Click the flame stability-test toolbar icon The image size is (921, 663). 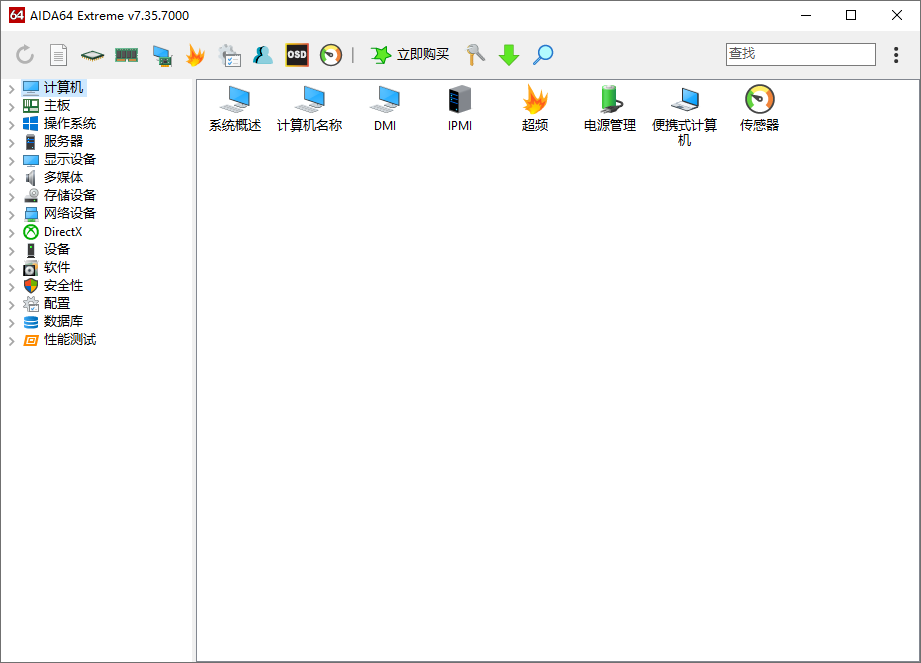point(196,55)
